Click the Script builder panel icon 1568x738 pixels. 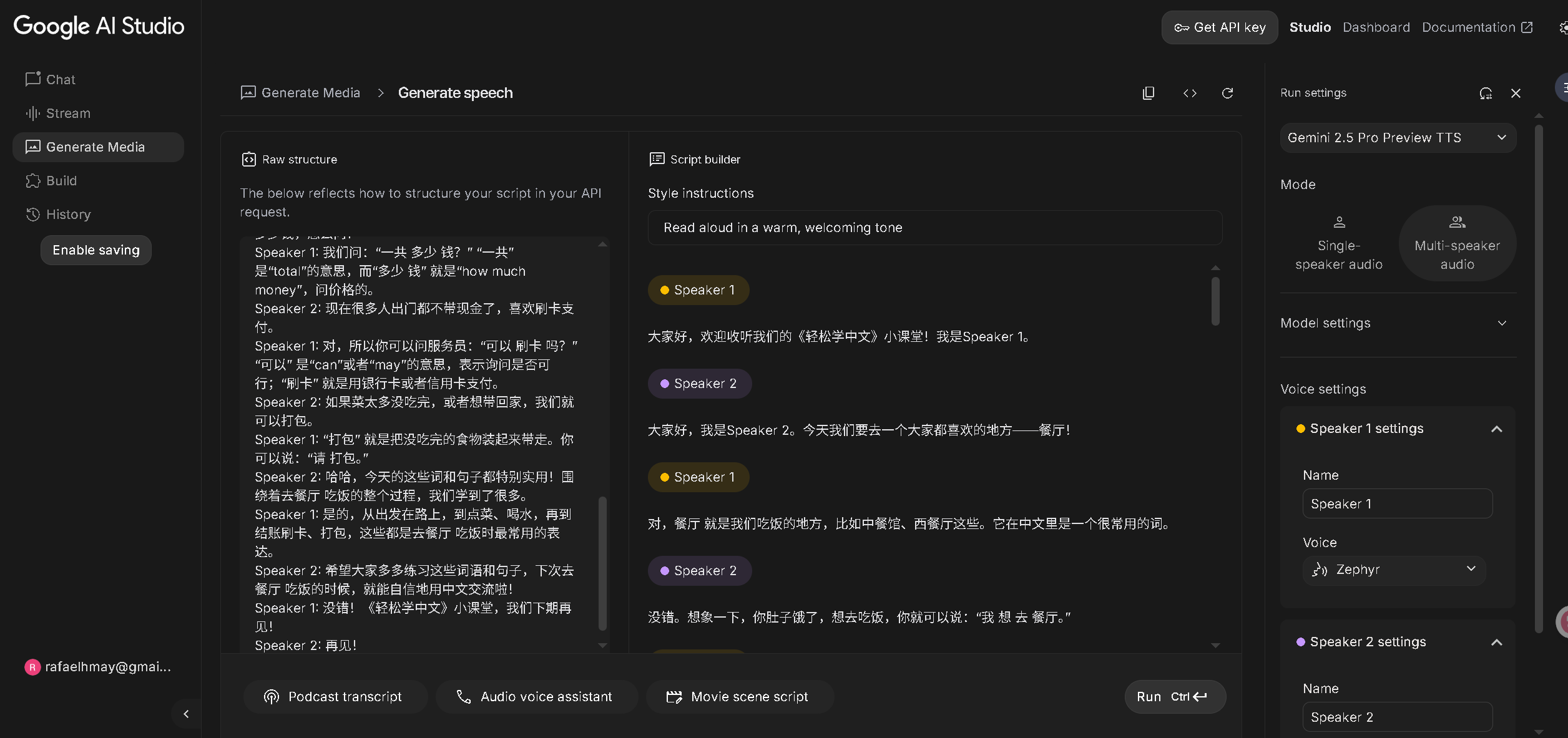[657, 159]
